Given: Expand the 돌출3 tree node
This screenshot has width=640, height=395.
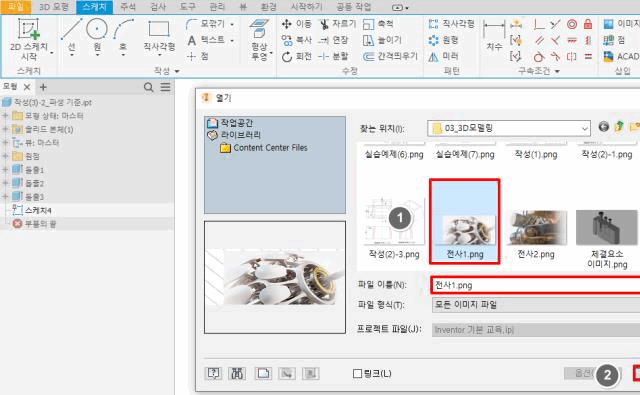Looking at the screenshot, I should [5, 197].
